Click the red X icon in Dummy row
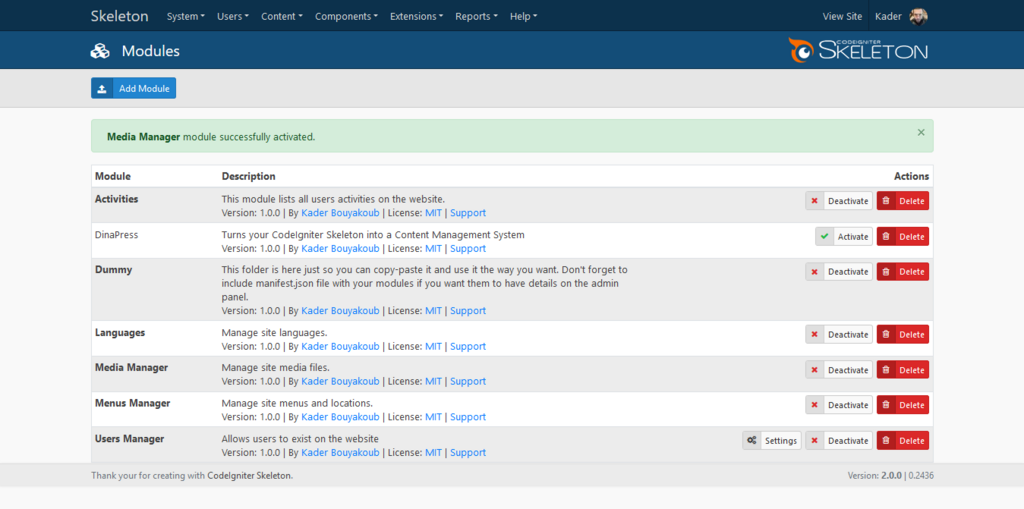 click(x=814, y=272)
